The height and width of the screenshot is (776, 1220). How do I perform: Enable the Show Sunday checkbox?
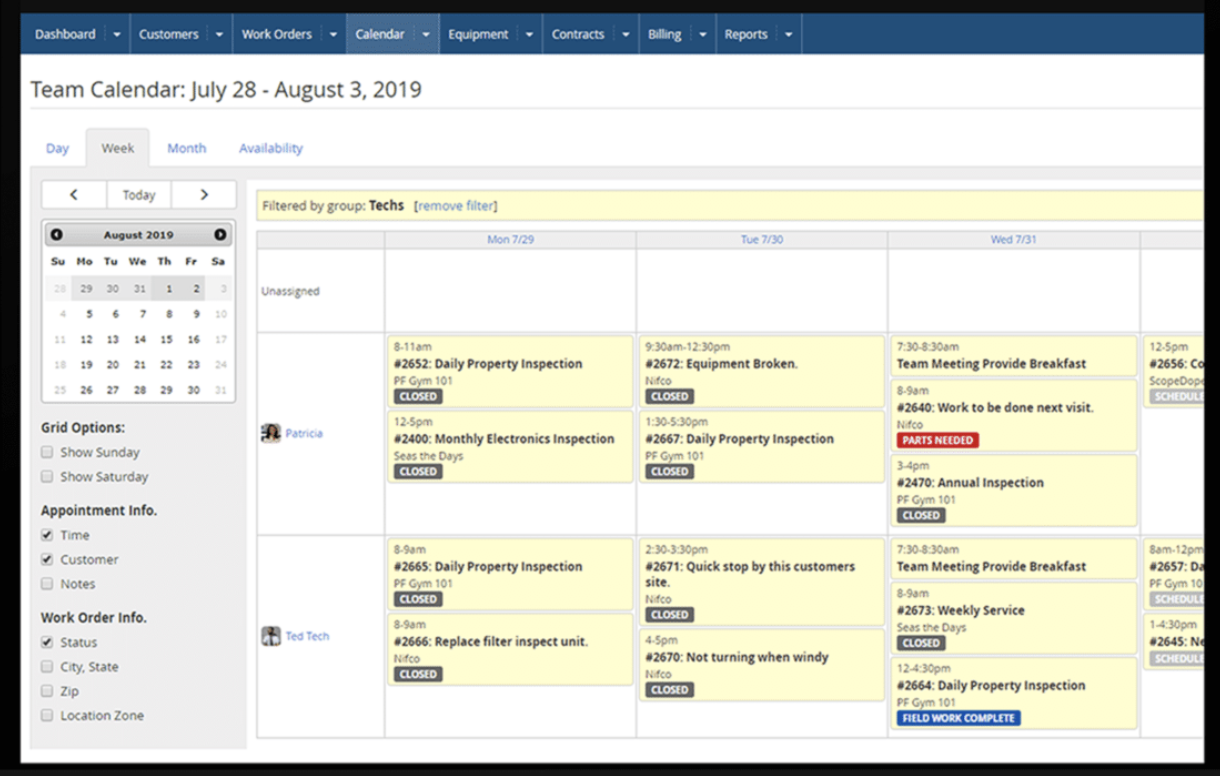pyautogui.click(x=46, y=452)
